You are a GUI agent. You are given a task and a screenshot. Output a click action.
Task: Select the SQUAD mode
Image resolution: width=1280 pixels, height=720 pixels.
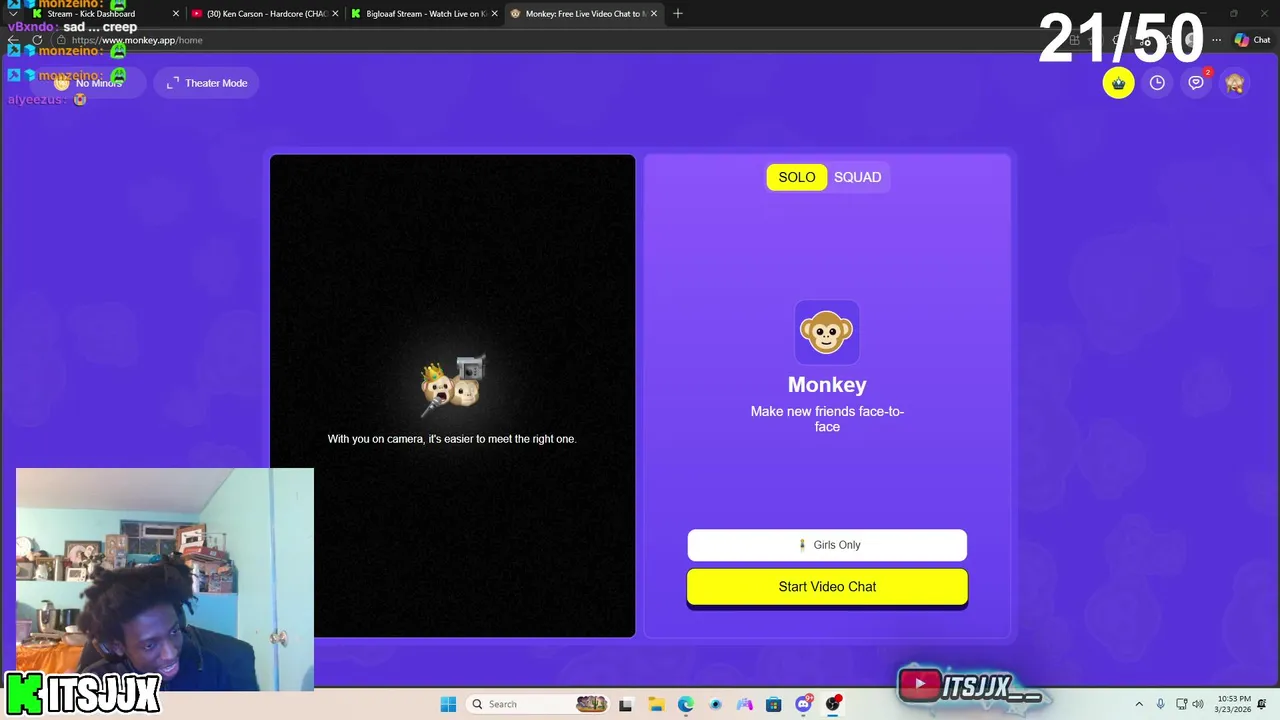tap(858, 177)
